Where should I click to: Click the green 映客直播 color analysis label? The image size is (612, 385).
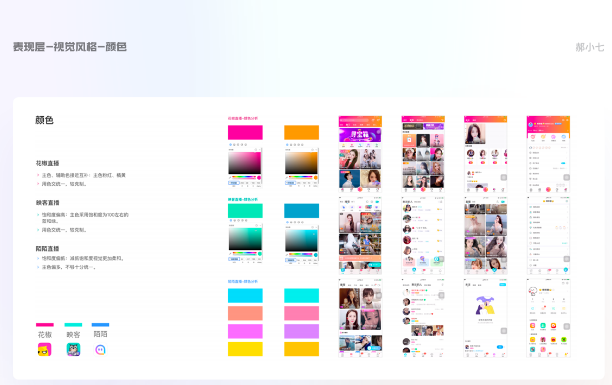click(243, 199)
